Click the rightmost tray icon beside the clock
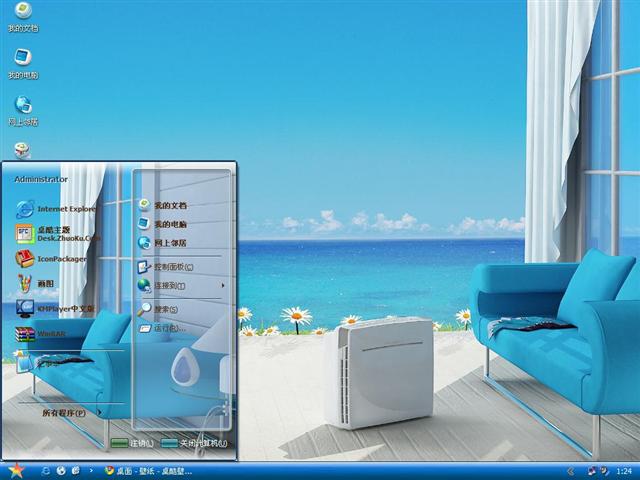 [604, 471]
